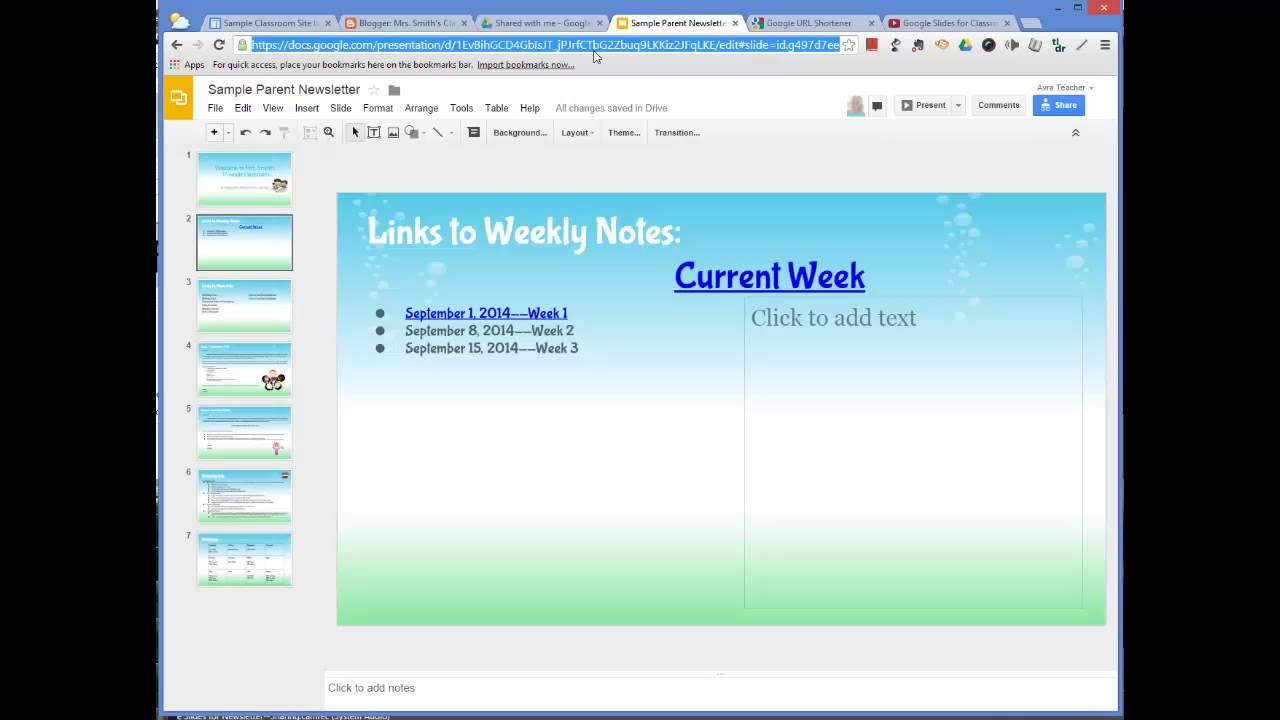Undo the last action
The height and width of the screenshot is (720, 1280).
(245, 132)
